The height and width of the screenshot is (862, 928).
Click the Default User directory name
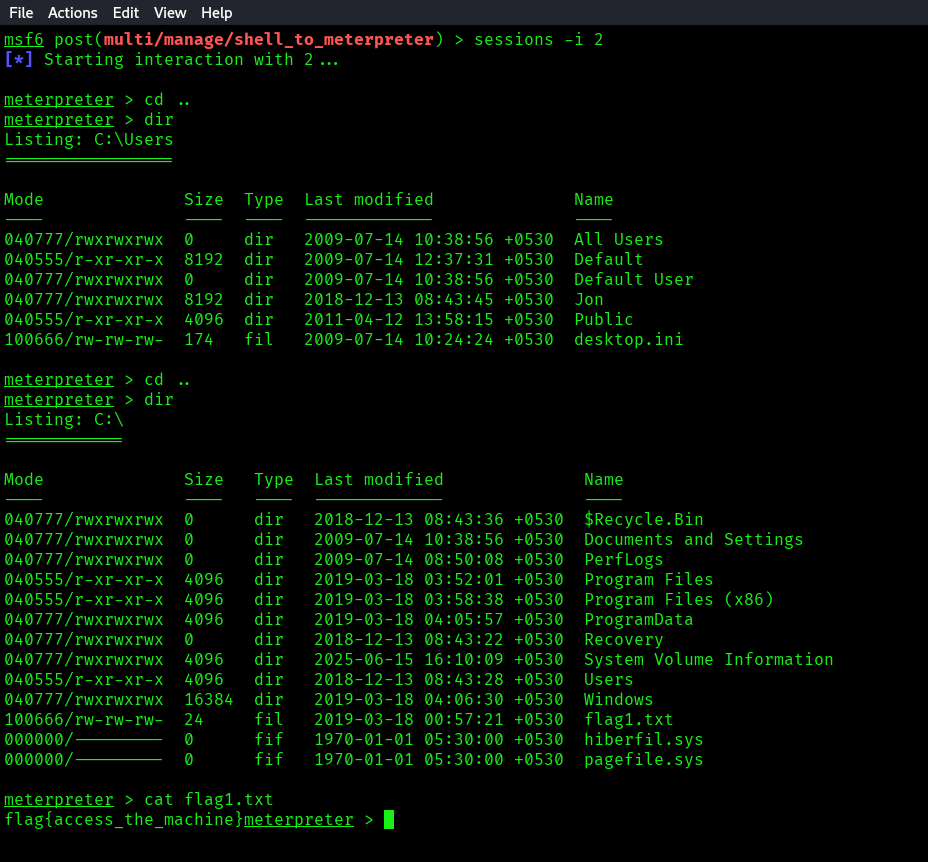(x=633, y=280)
